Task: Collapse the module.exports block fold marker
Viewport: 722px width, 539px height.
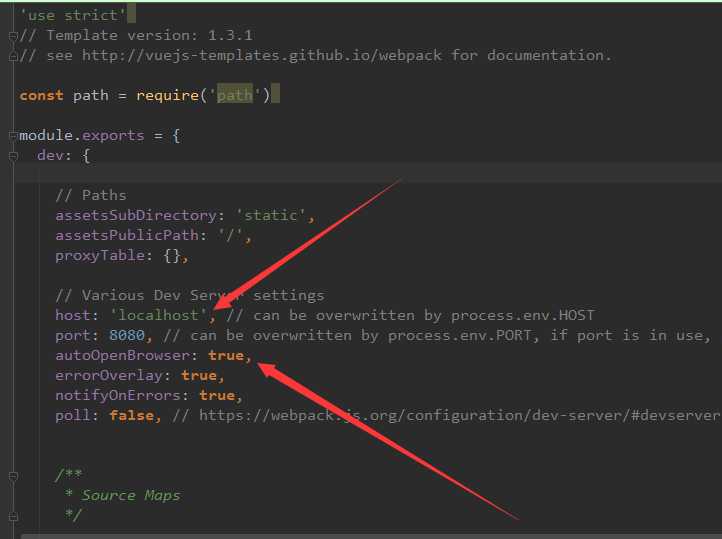Action: 13,135
